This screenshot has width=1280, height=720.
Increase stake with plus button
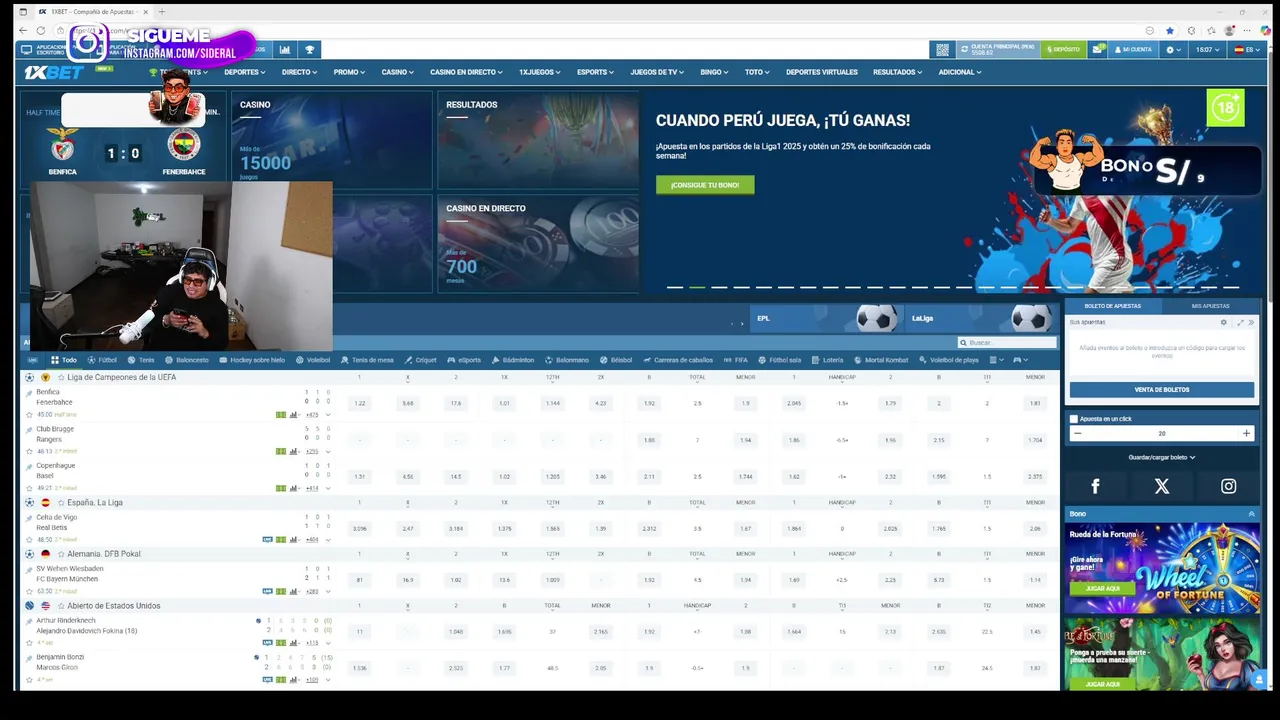tap(1246, 433)
